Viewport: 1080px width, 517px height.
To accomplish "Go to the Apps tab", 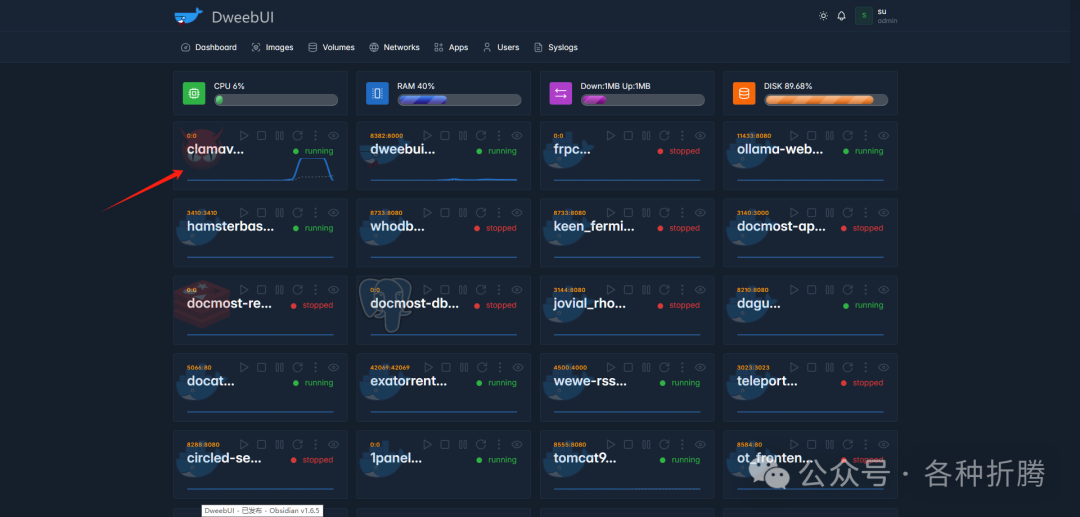I will [451, 48].
